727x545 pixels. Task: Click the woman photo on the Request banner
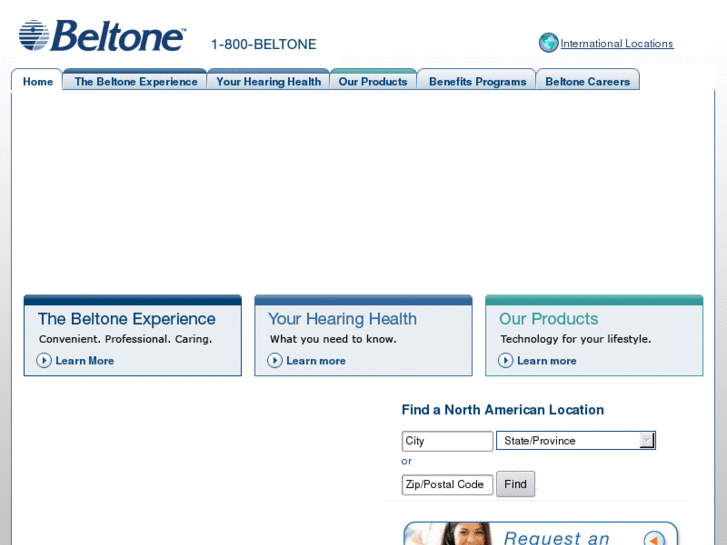pyautogui.click(x=466, y=534)
